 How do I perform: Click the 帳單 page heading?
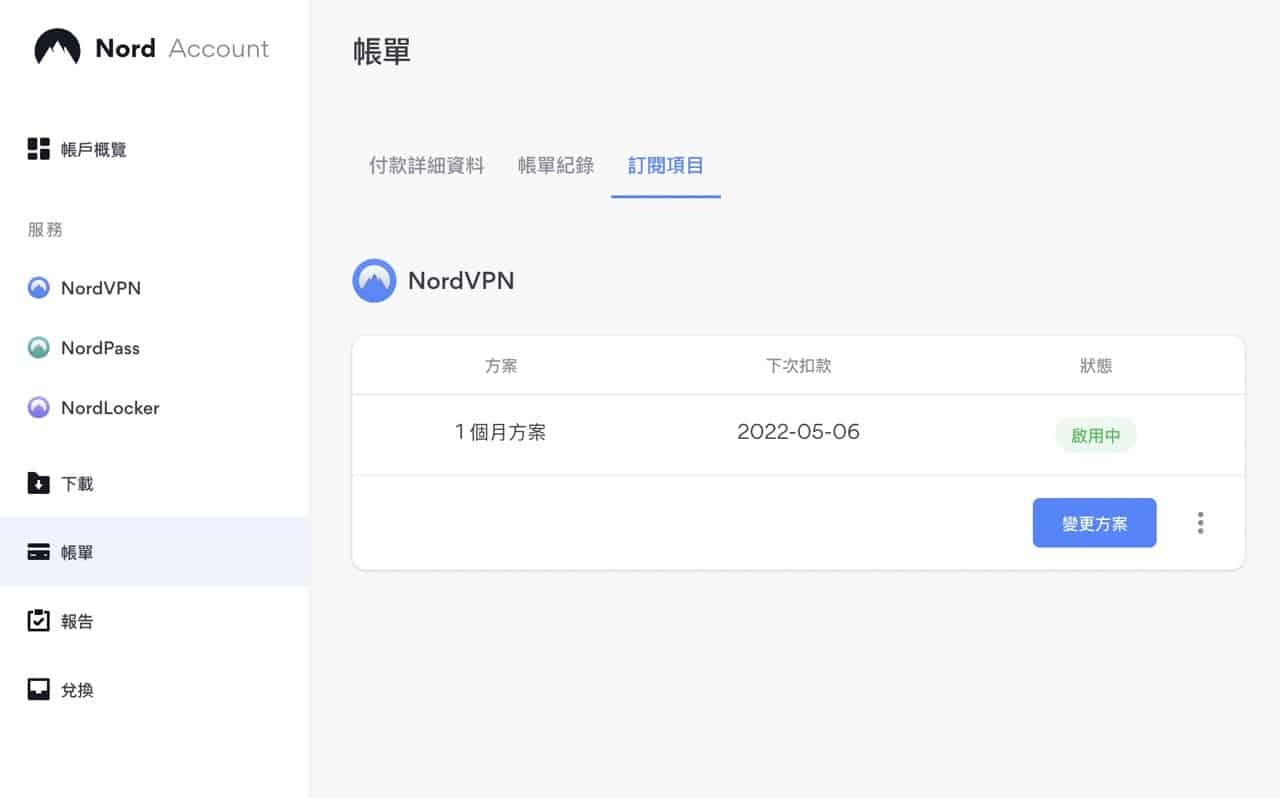coord(382,52)
